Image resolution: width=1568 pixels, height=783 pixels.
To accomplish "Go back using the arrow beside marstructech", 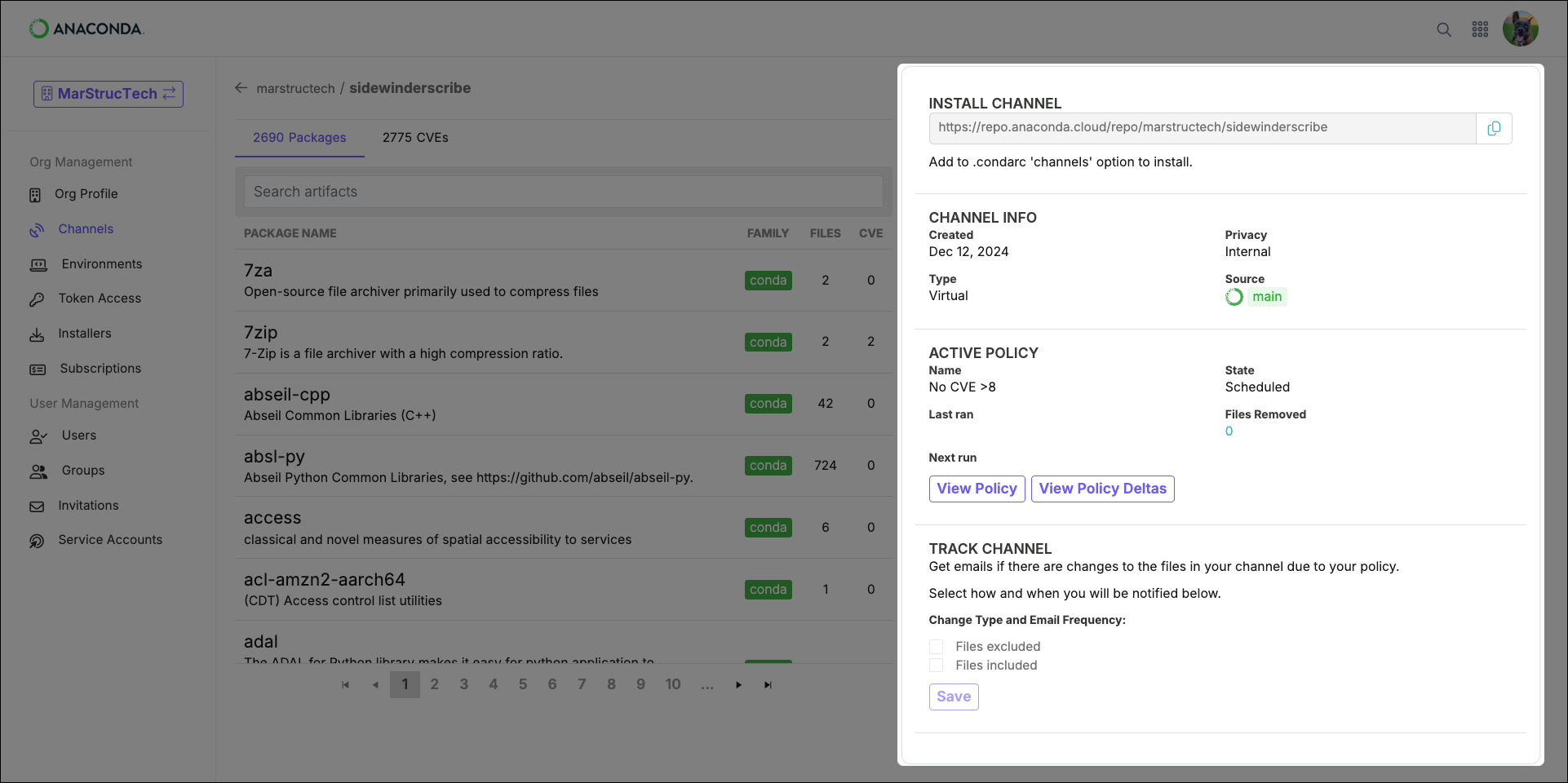I will click(241, 88).
